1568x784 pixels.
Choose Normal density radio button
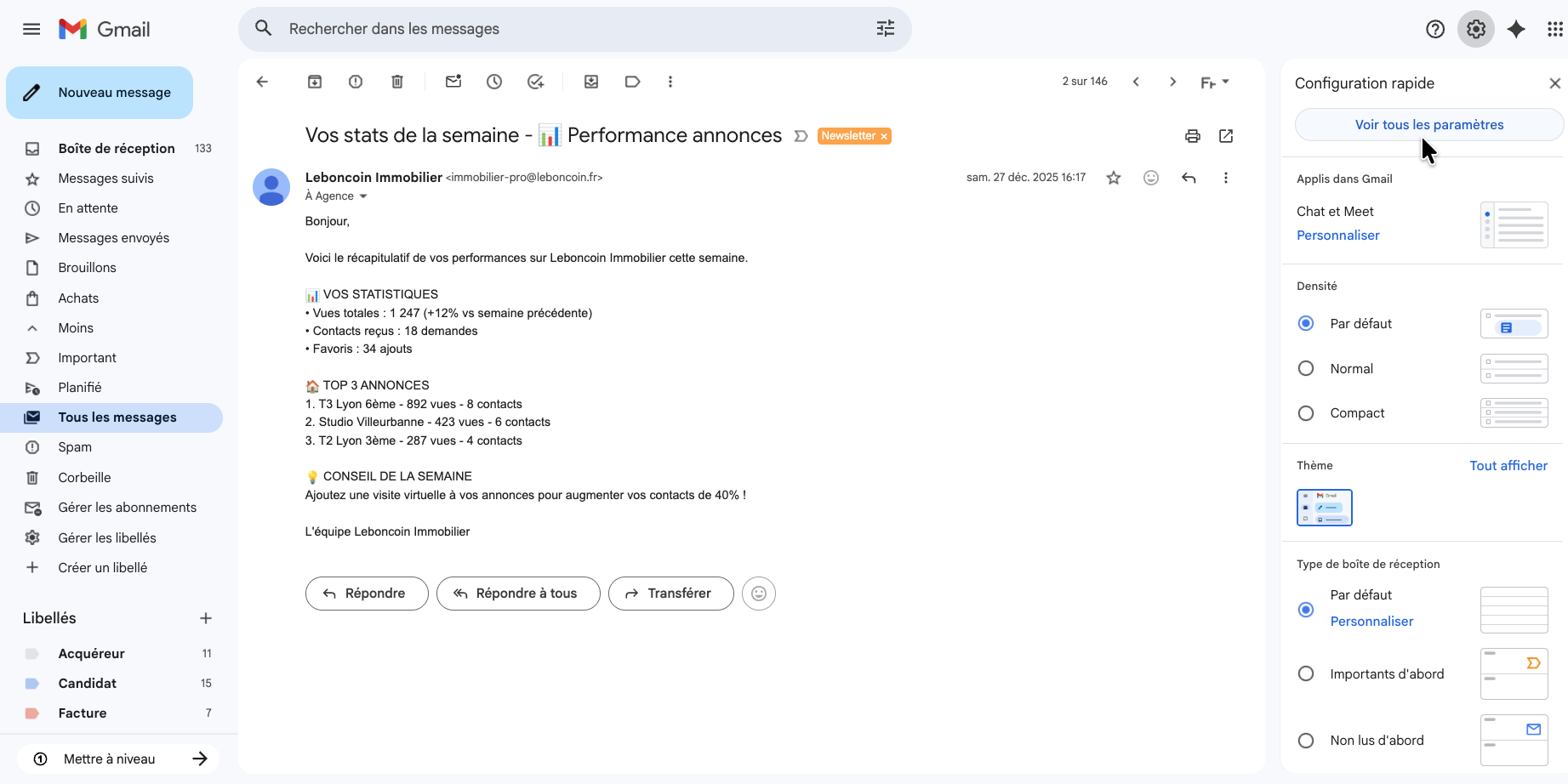tap(1306, 369)
